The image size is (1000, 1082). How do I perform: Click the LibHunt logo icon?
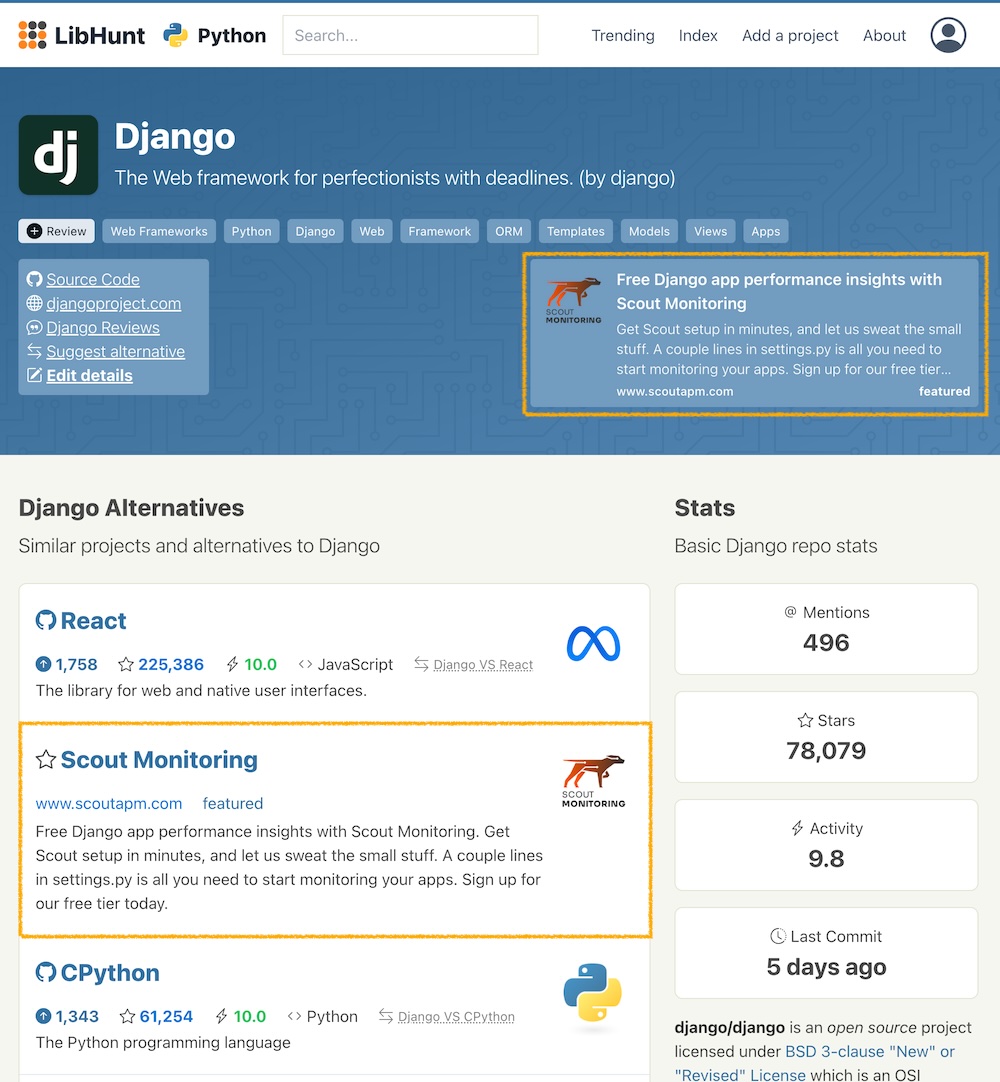click(x=33, y=35)
